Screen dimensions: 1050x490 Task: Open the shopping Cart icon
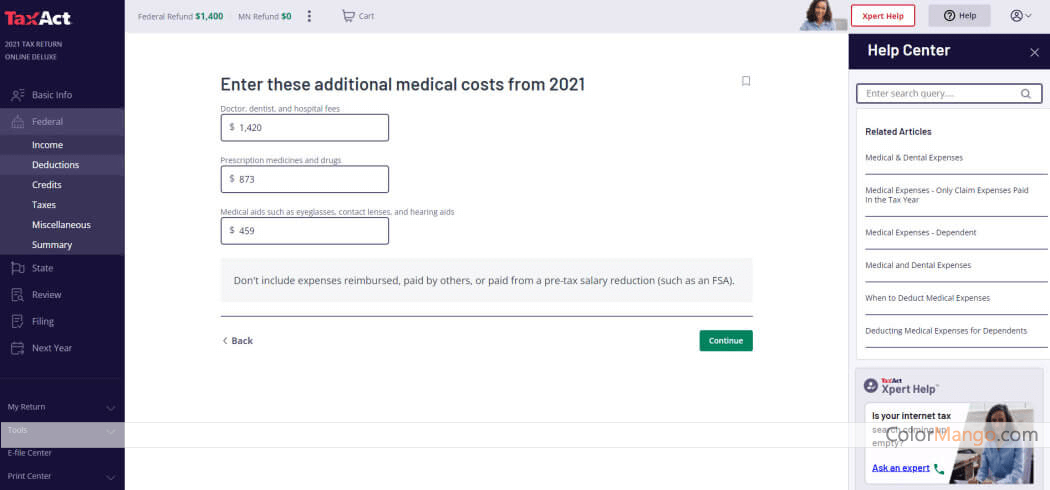click(x=348, y=16)
